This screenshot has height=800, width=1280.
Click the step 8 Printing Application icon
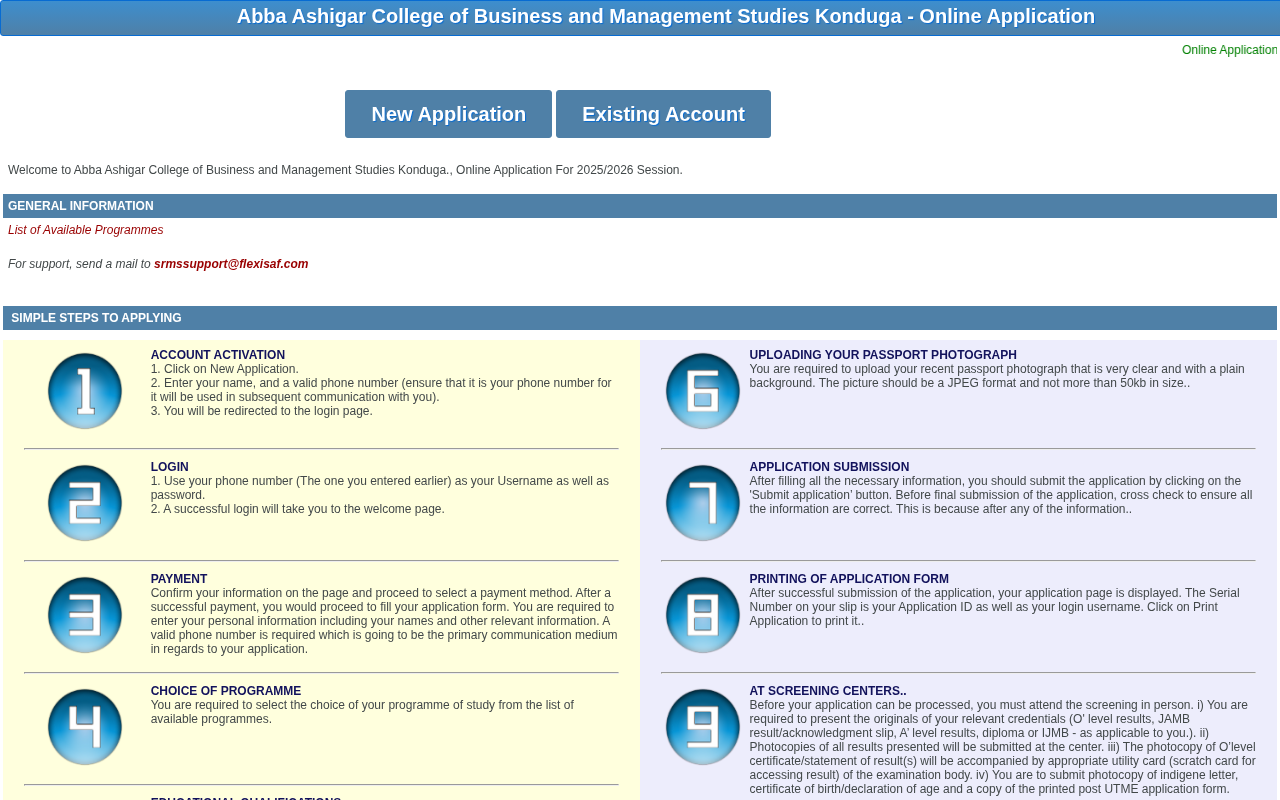[703, 615]
